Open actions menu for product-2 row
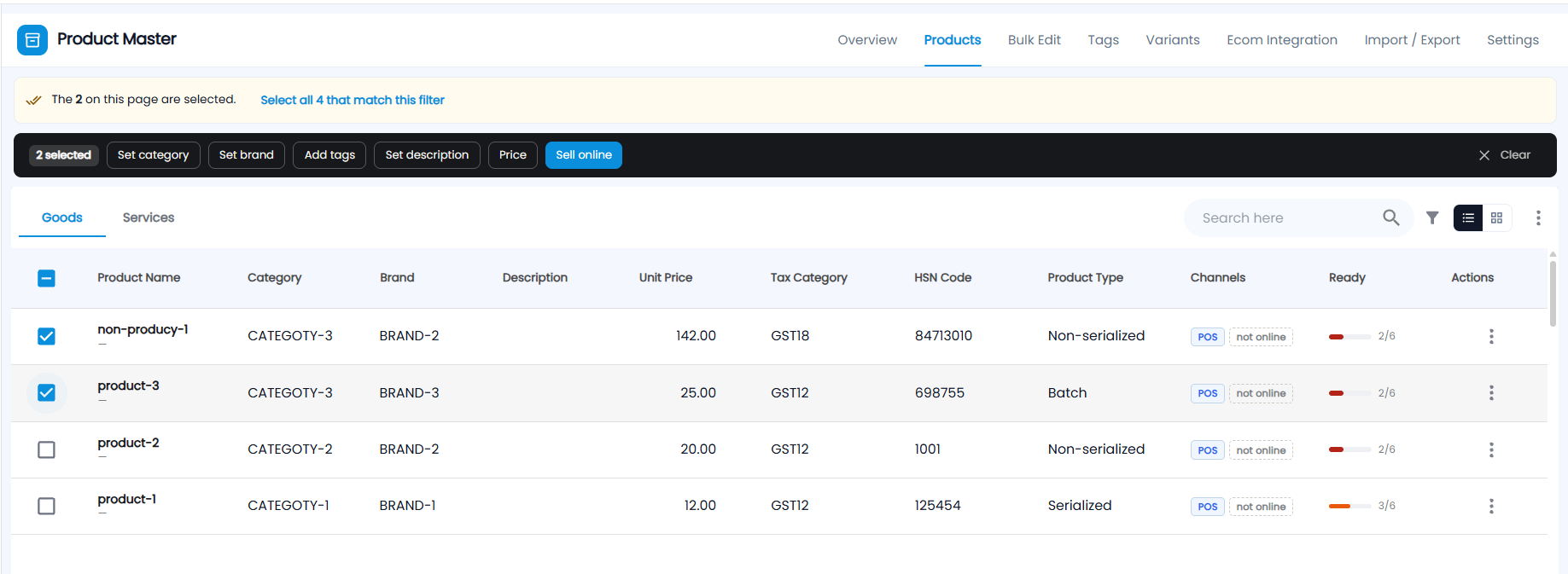The height and width of the screenshot is (574, 1568). tap(1491, 449)
